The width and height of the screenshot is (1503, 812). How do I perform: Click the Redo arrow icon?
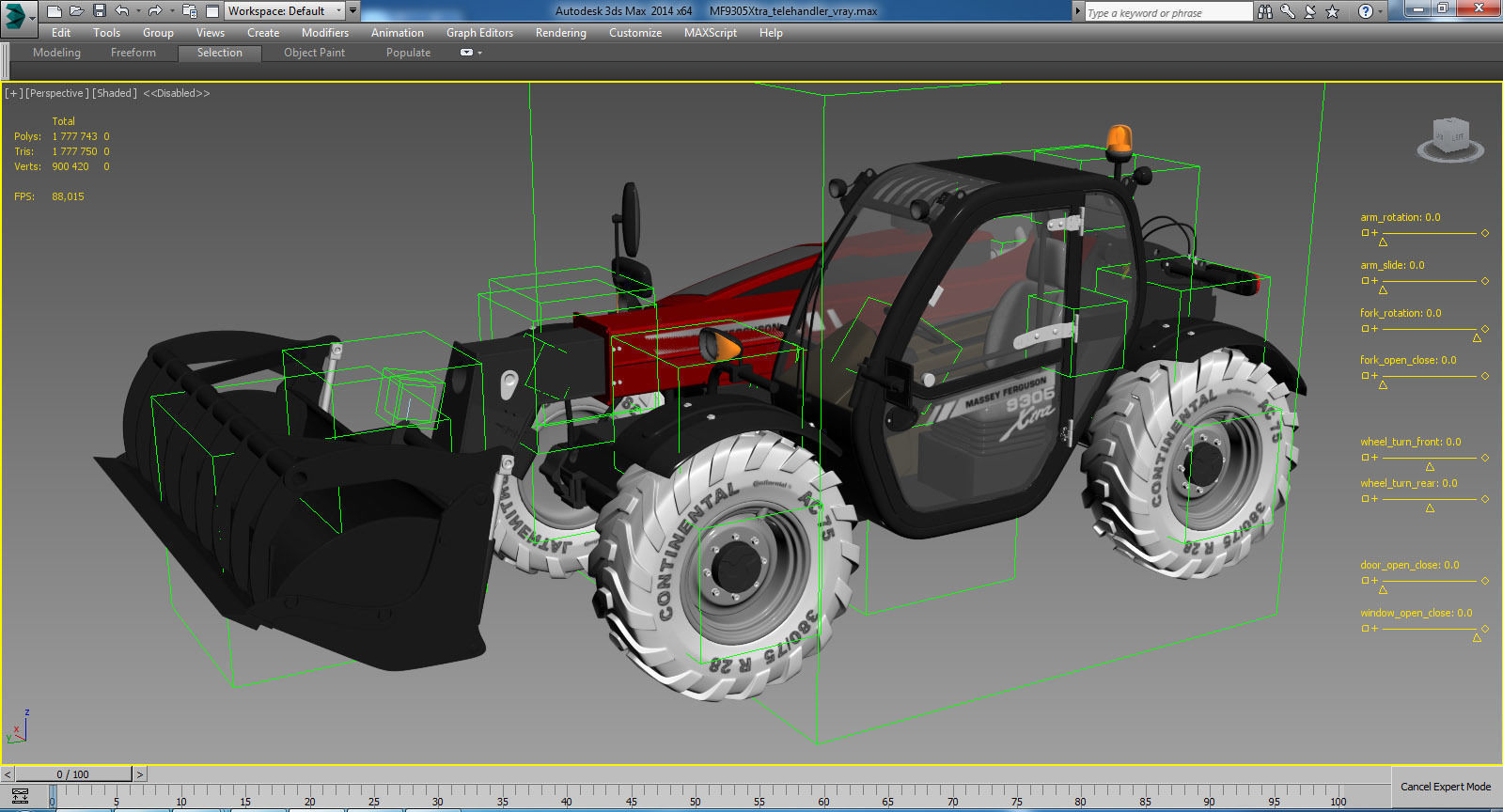[x=155, y=11]
